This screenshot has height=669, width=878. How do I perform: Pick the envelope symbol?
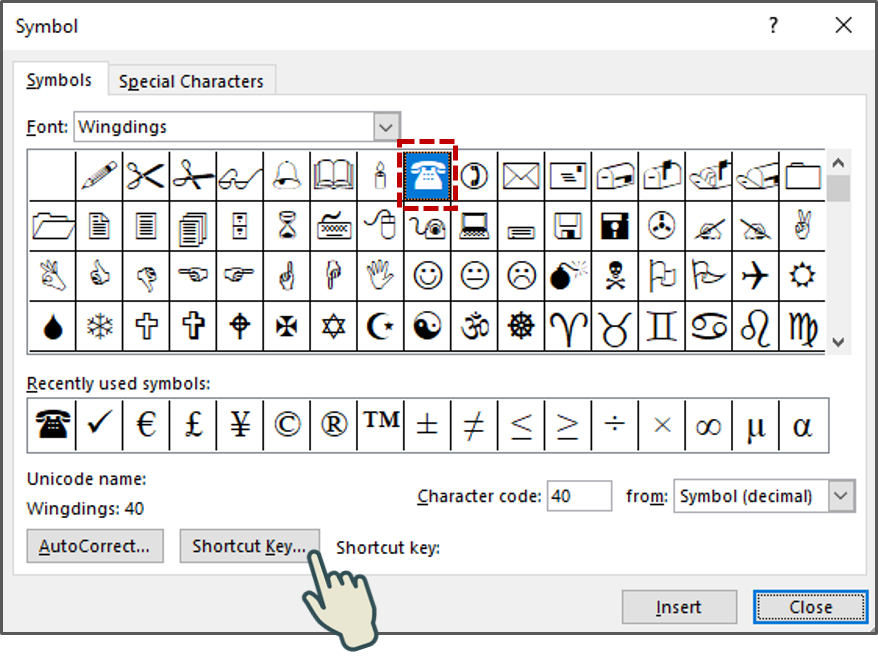tap(521, 176)
